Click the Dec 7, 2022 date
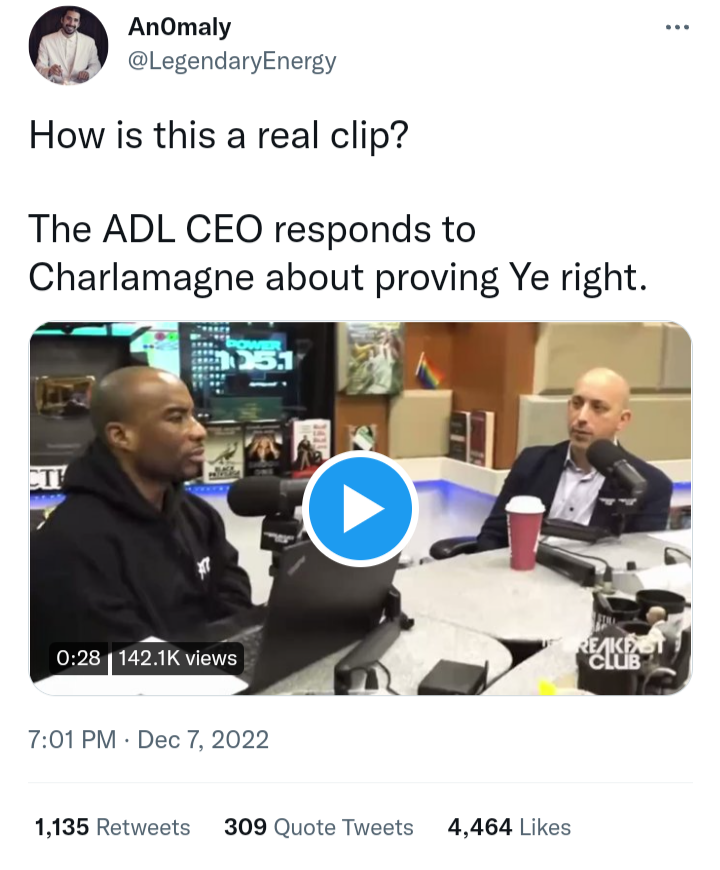Viewport: 720px width, 870px height. 203,739
